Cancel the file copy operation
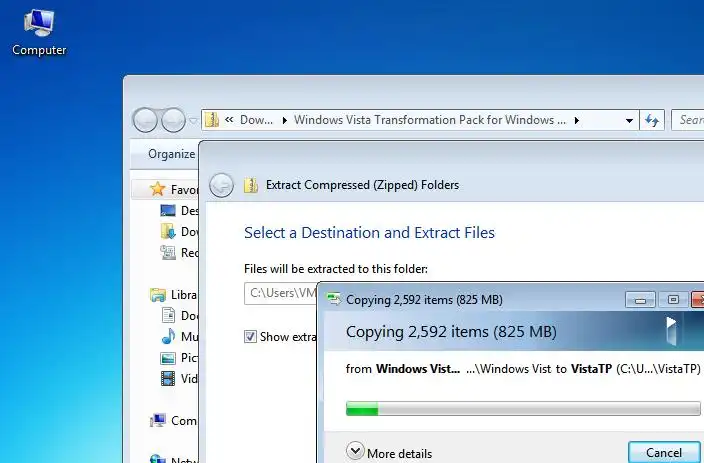This screenshot has width=704, height=463. click(664, 452)
